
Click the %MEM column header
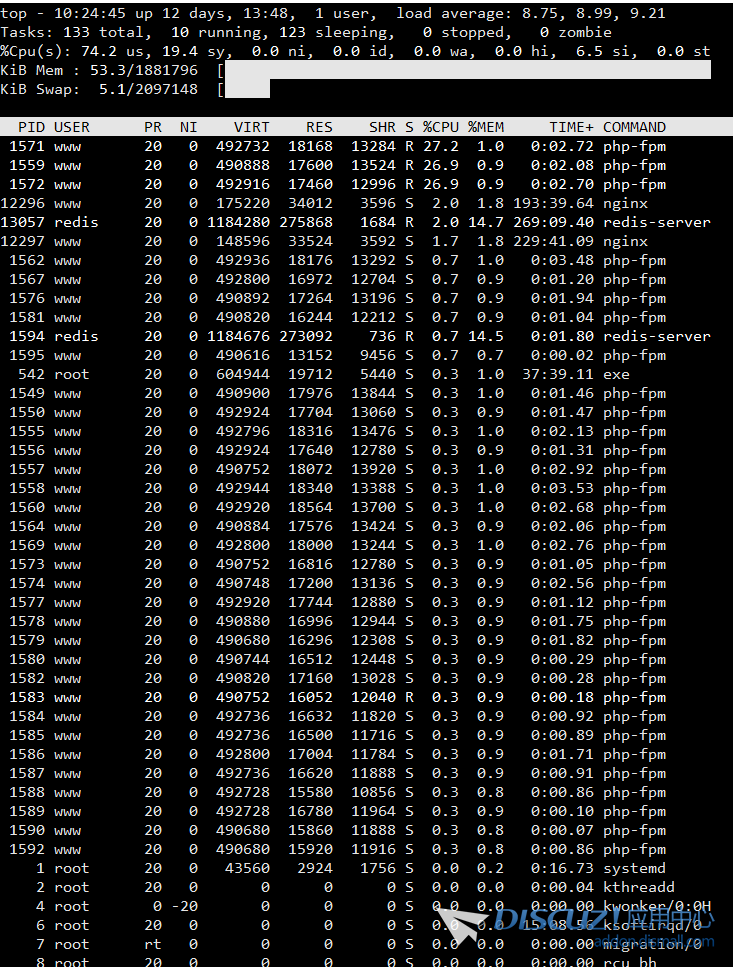coord(486,127)
